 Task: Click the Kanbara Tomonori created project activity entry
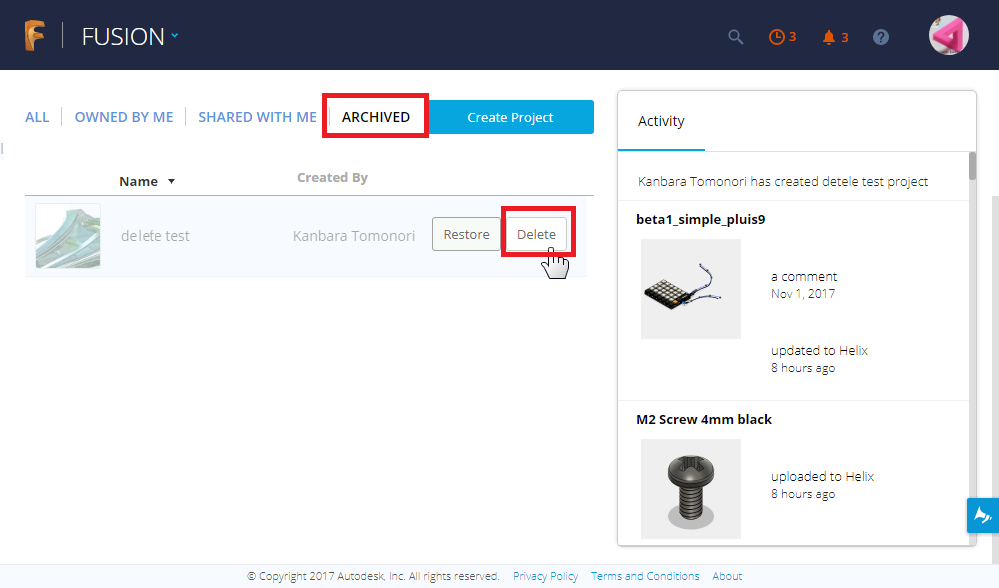782,182
